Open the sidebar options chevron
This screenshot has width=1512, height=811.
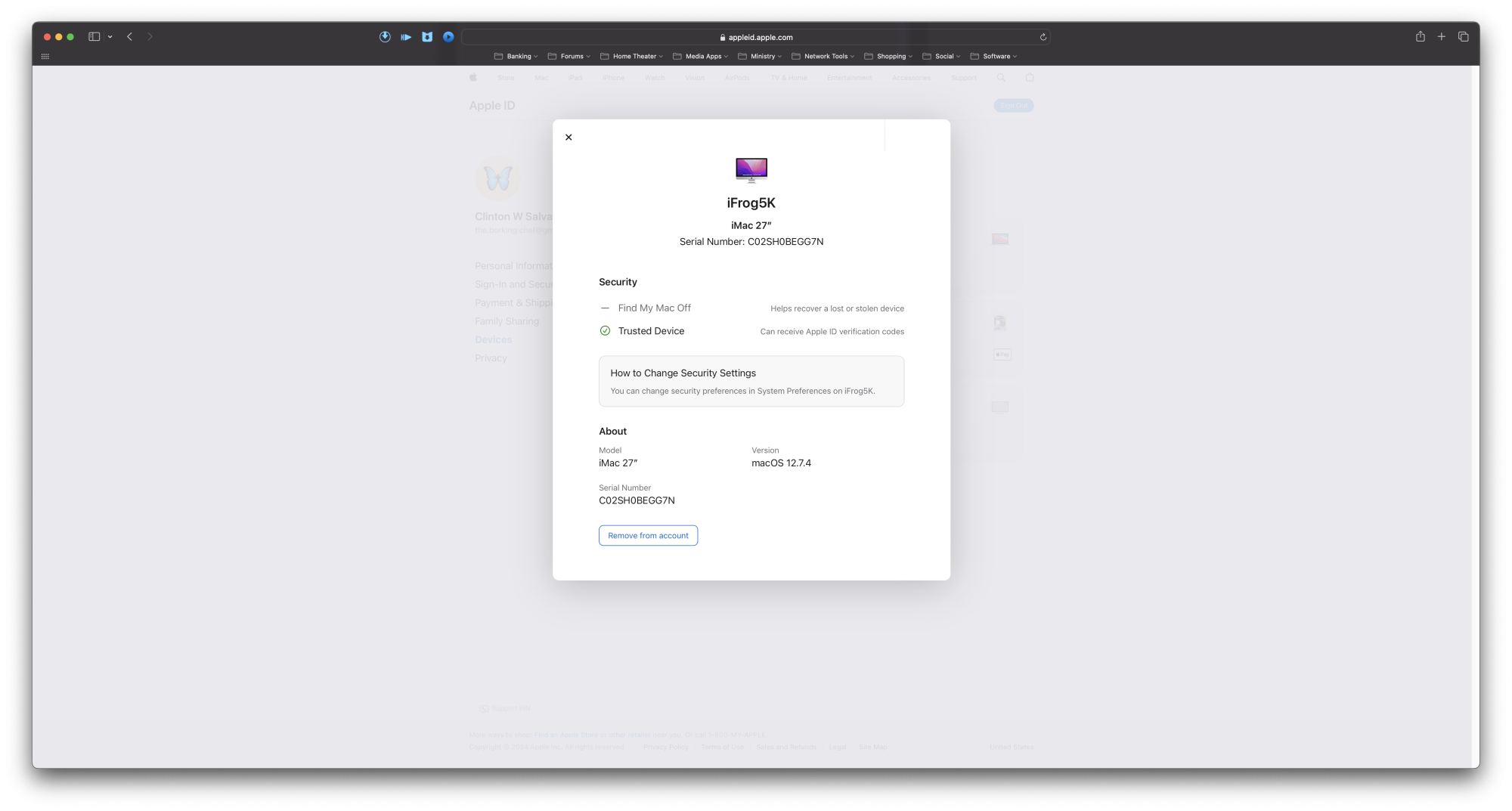click(110, 36)
